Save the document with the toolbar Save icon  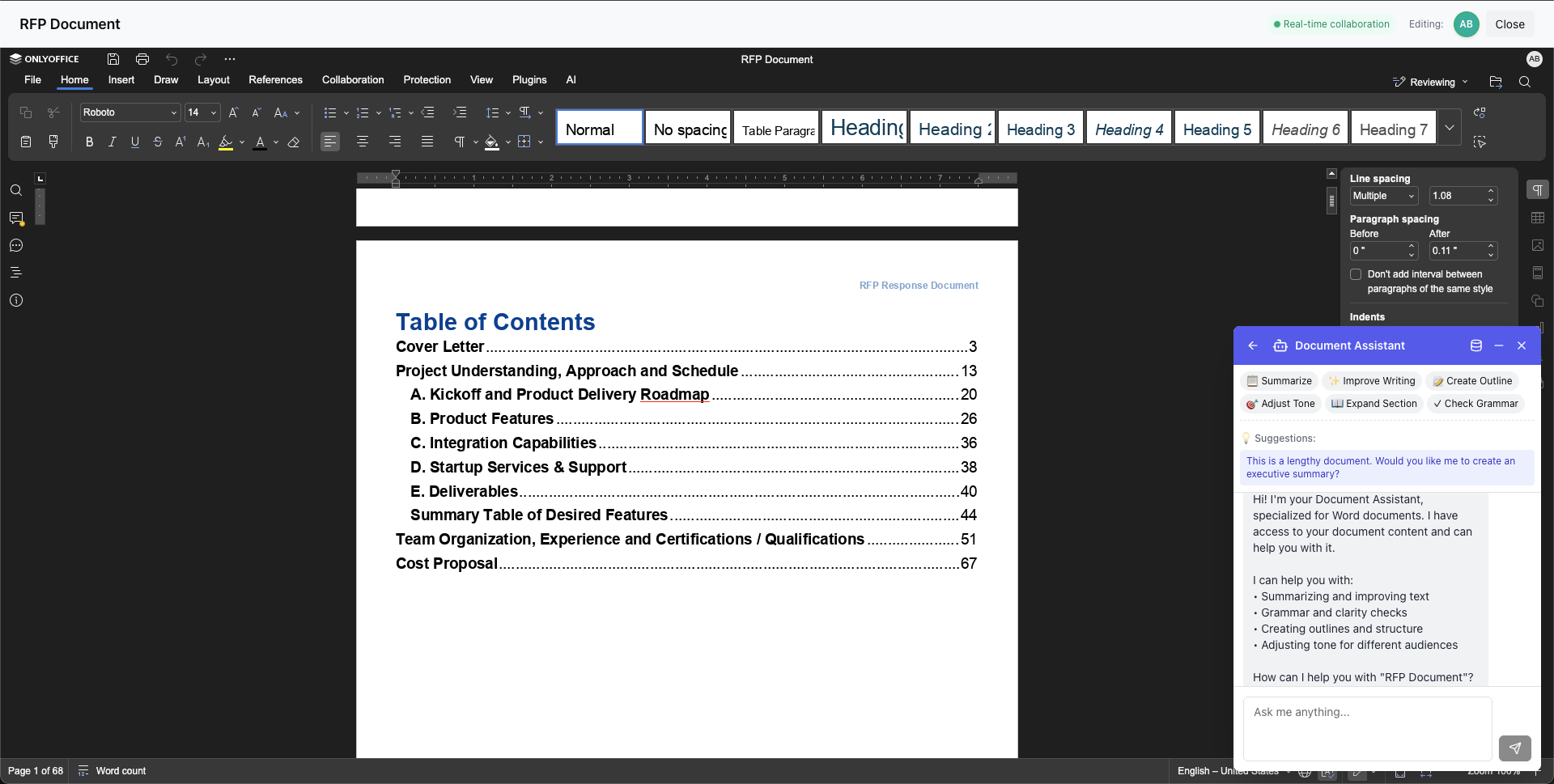pyautogui.click(x=113, y=59)
